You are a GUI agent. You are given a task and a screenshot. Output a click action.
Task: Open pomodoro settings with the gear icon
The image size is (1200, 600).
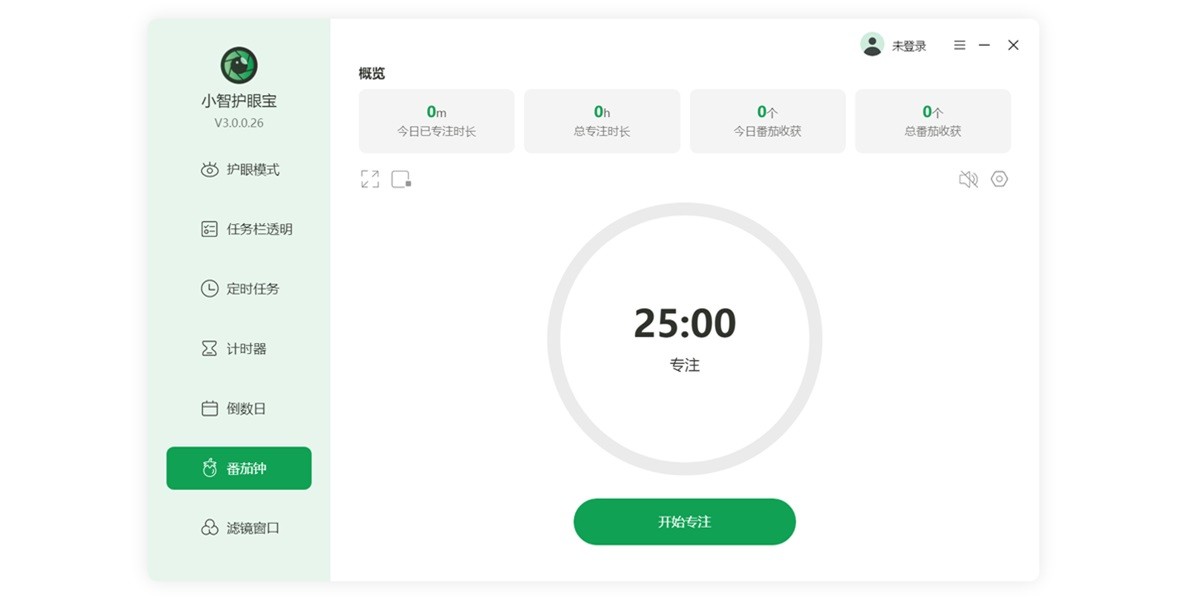[x=998, y=178]
